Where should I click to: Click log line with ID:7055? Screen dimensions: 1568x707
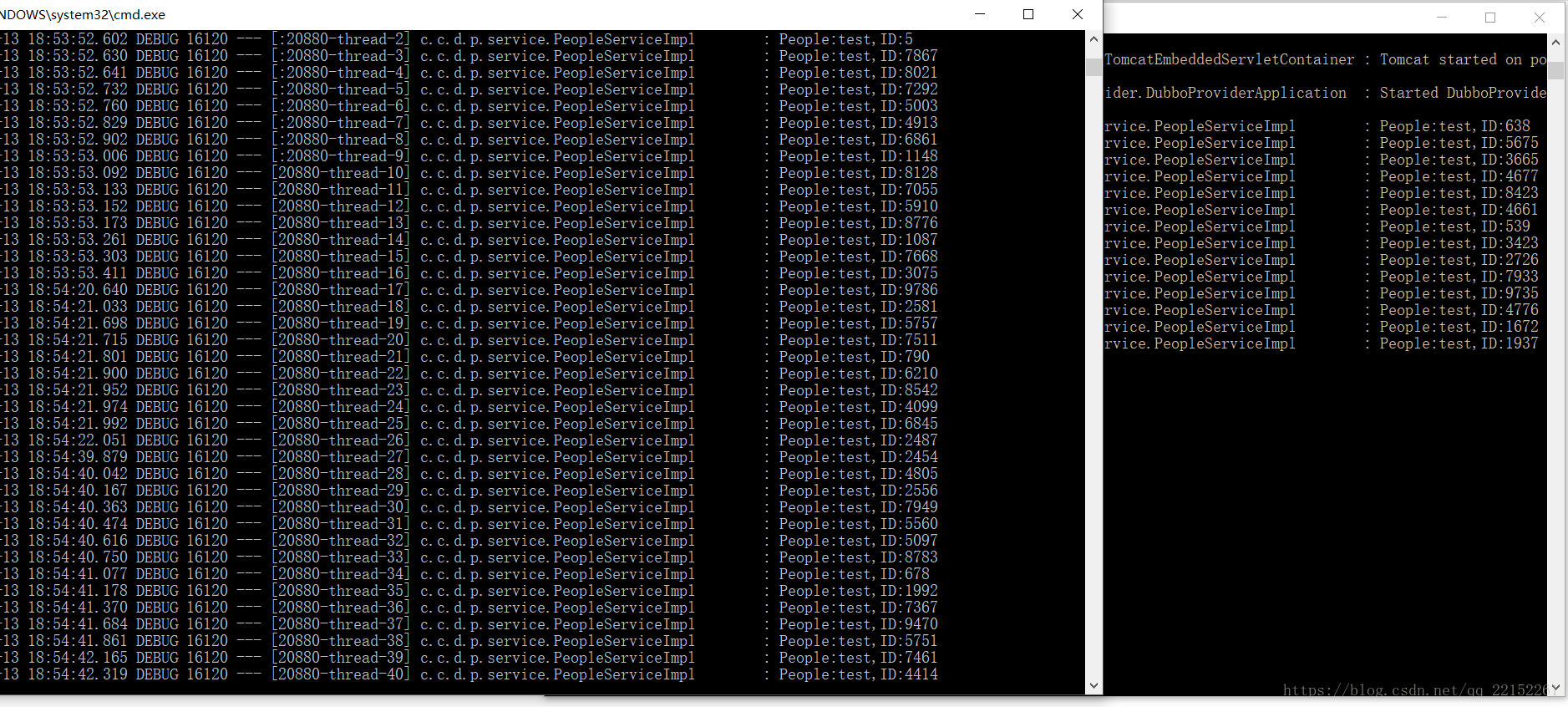click(469, 190)
